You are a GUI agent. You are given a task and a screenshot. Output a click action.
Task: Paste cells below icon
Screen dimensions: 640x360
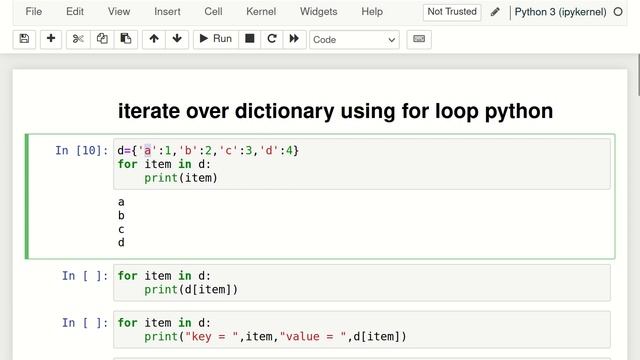coord(126,39)
